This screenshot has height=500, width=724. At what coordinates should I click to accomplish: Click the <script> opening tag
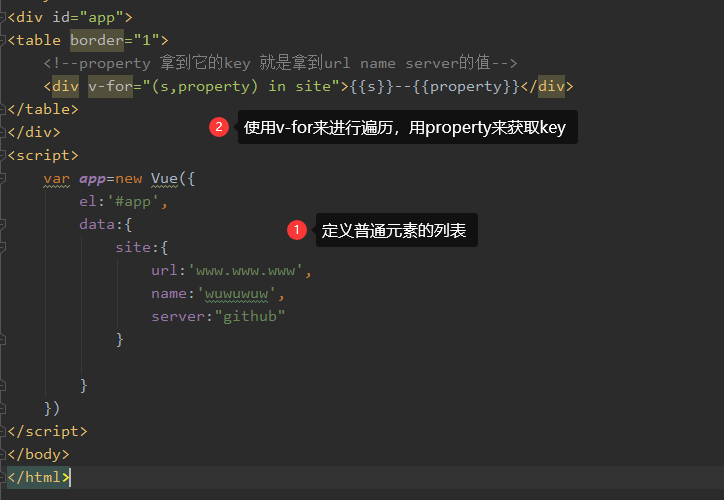point(43,156)
